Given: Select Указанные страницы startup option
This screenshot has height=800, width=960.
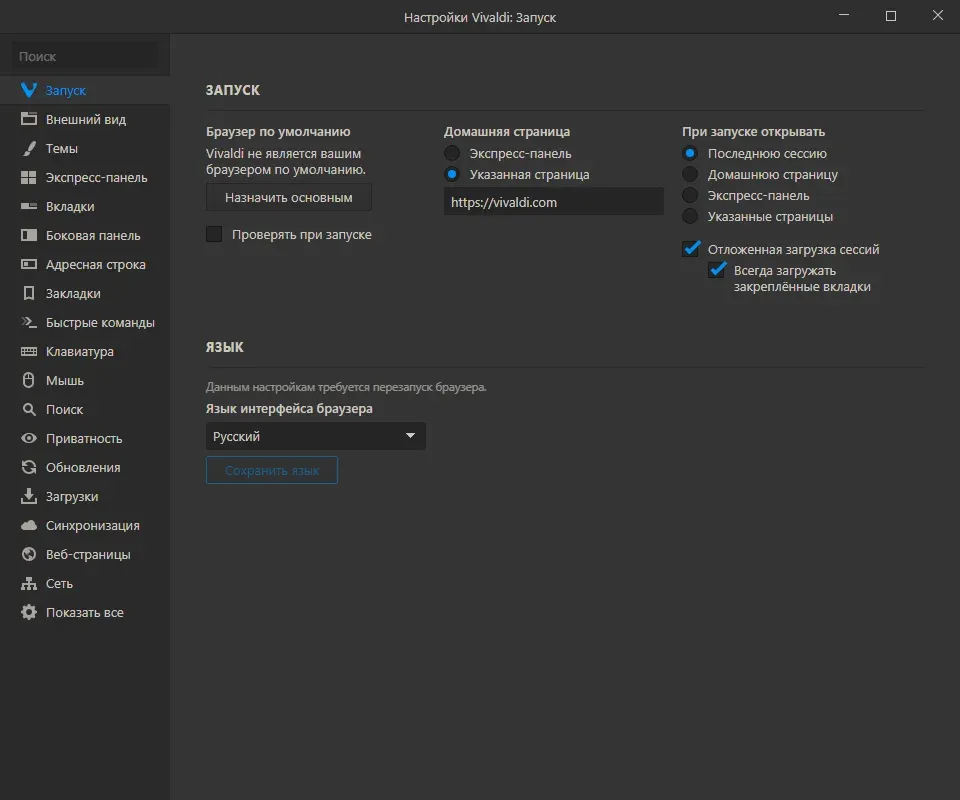Looking at the screenshot, I should [x=690, y=217].
